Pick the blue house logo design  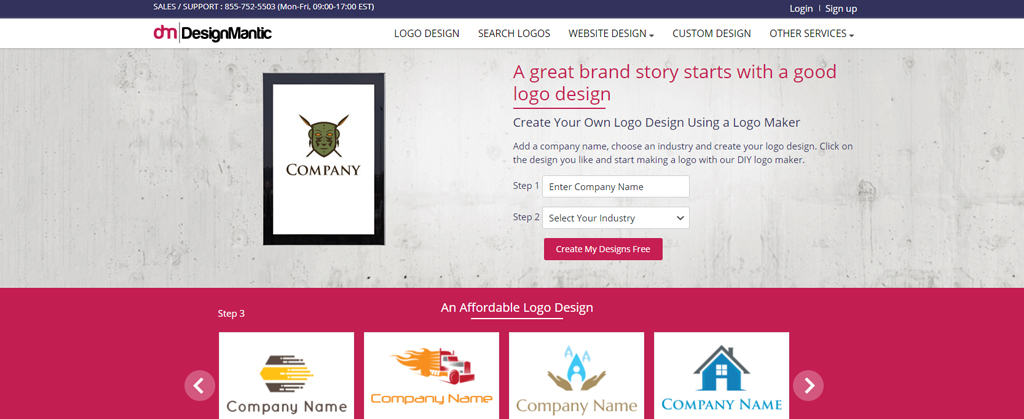coord(721,376)
